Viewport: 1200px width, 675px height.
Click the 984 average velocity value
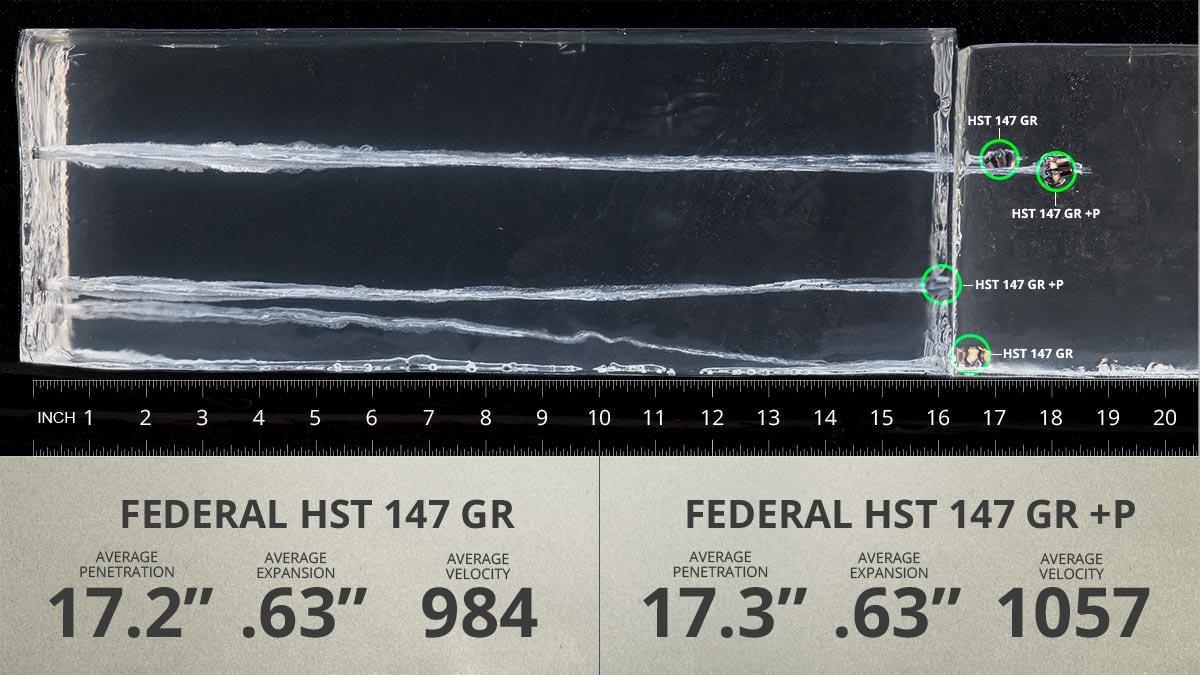(479, 614)
